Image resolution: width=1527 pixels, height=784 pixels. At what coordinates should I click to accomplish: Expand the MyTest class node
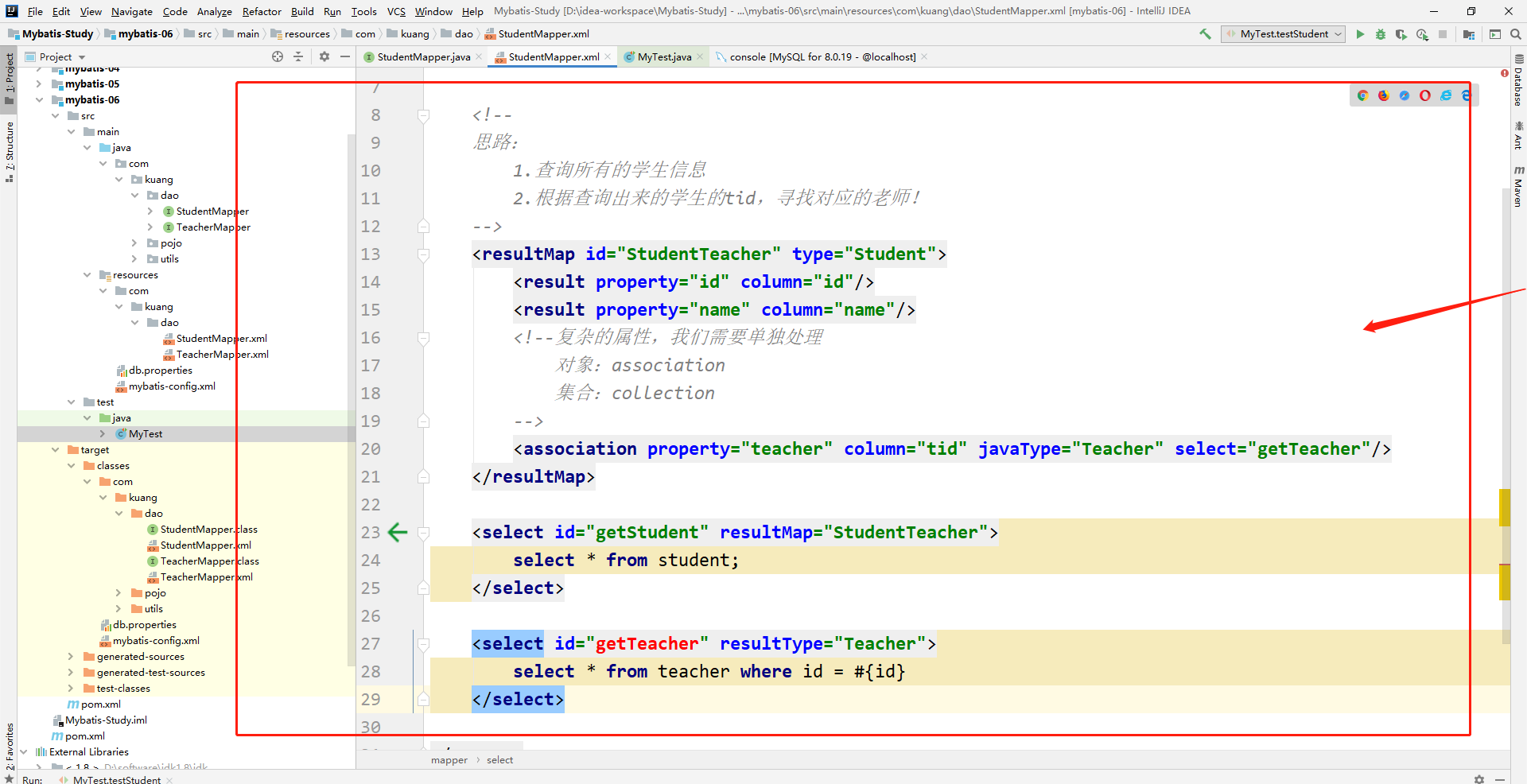[103, 433]
